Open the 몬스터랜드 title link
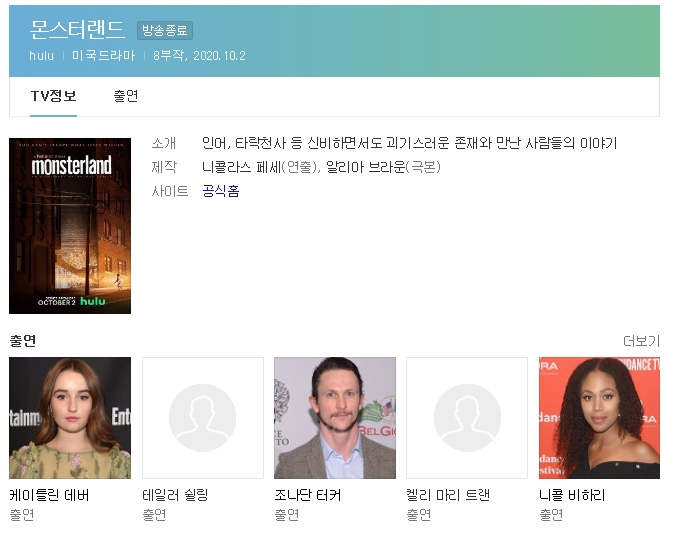Screen dimensions: 682x538 pos(78,29)
